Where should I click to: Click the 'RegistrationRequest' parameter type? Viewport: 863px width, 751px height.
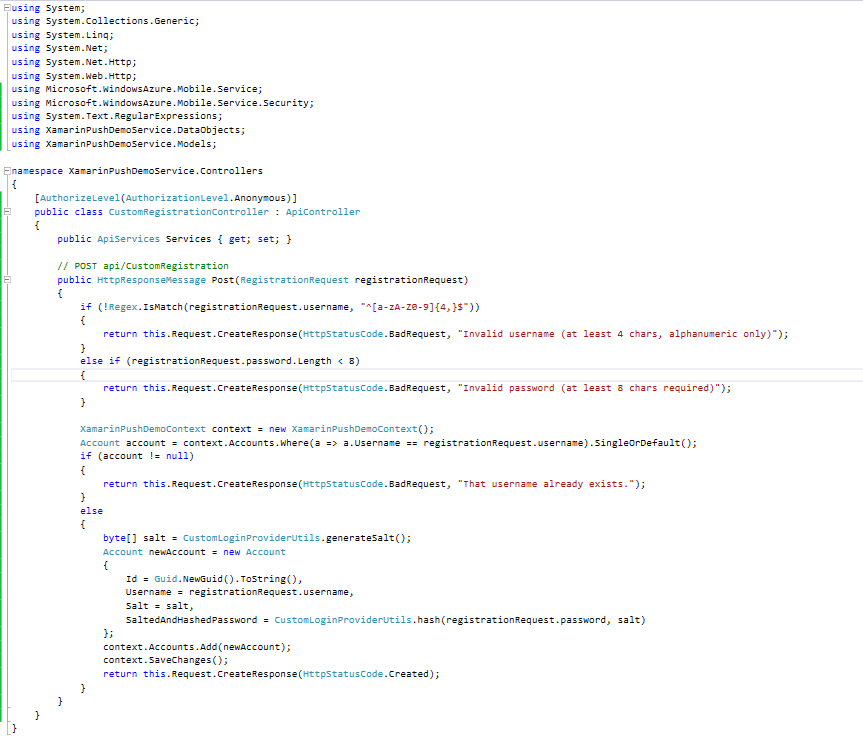coord(294,279)
